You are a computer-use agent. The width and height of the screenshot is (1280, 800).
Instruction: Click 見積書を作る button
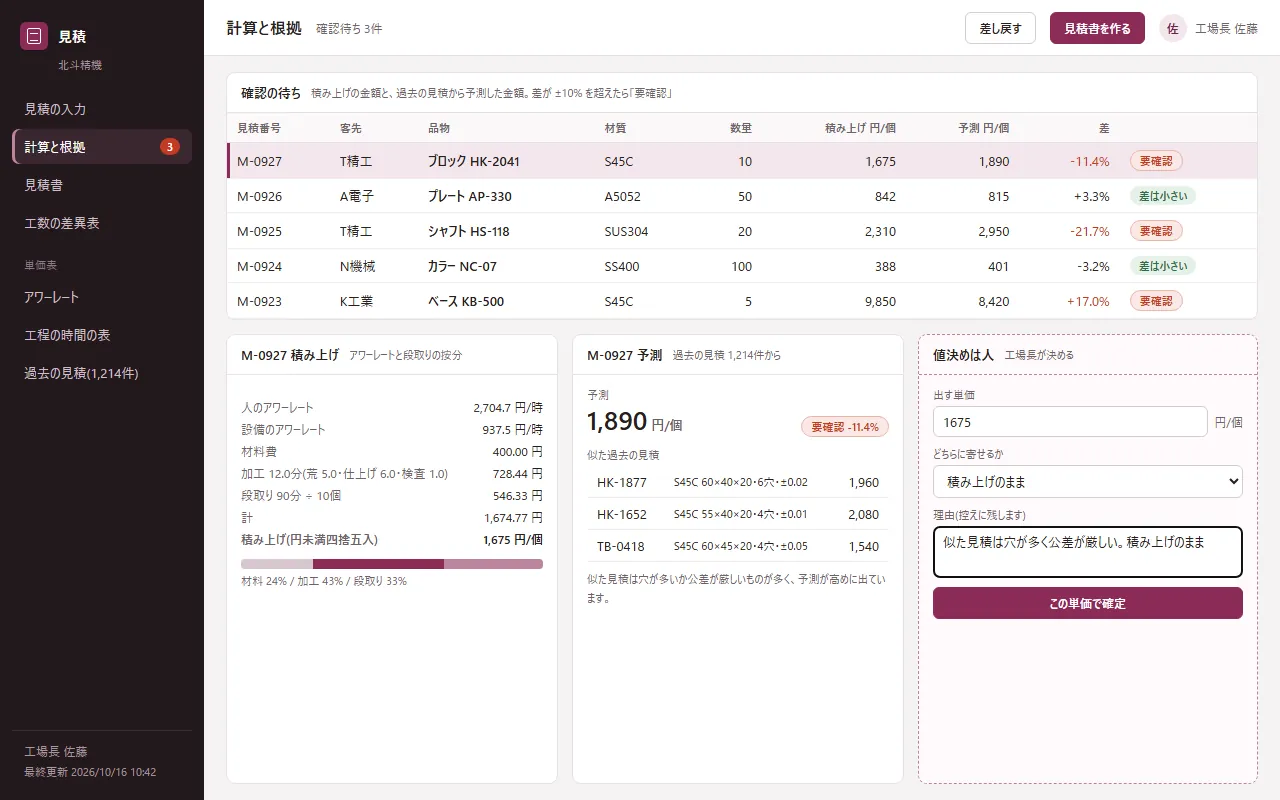click(1097, 28)
